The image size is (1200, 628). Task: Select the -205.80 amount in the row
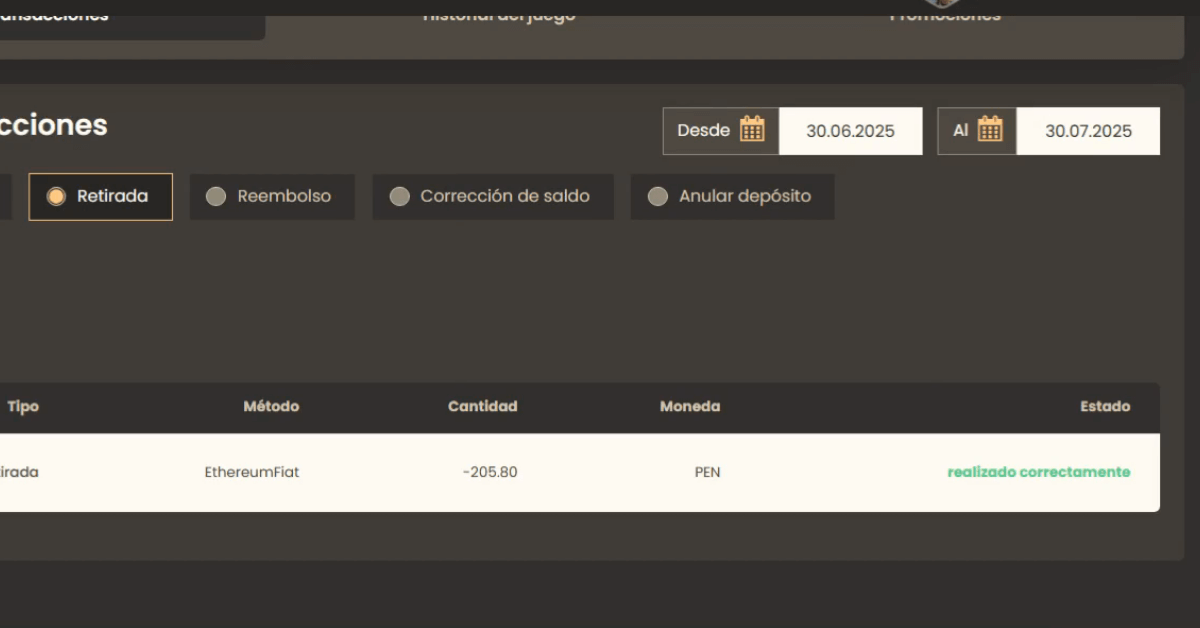[x=490, y=472]
